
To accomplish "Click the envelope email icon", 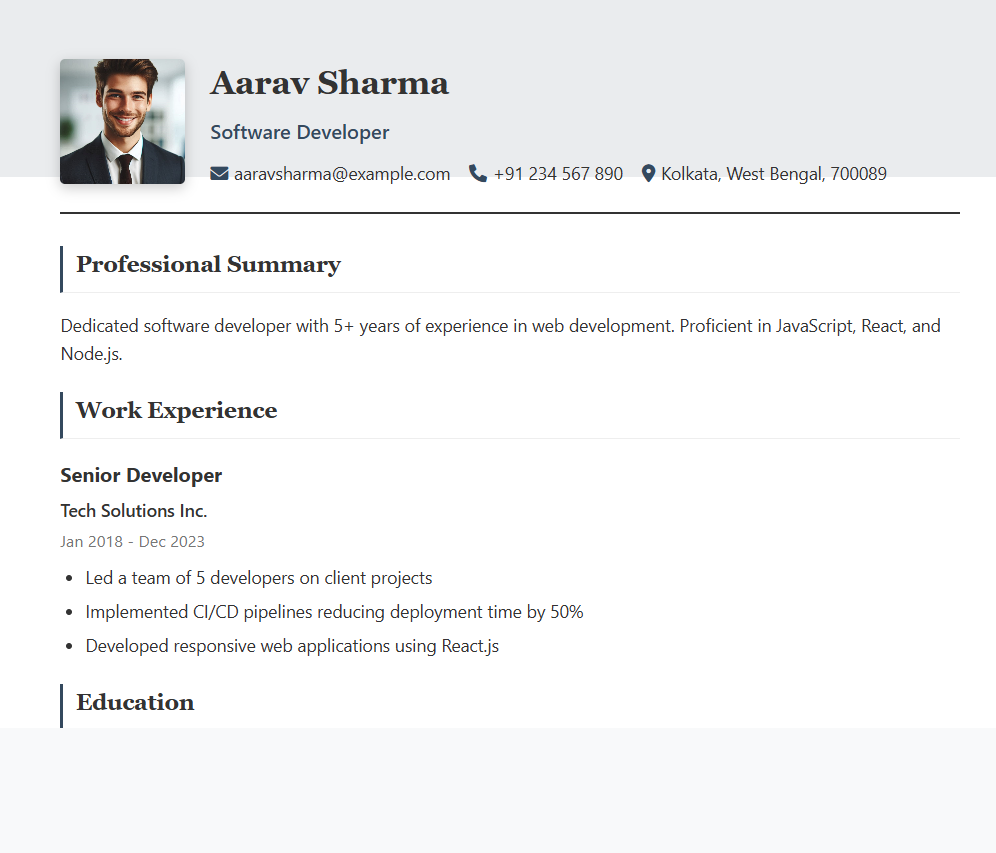I will (219, 174).
